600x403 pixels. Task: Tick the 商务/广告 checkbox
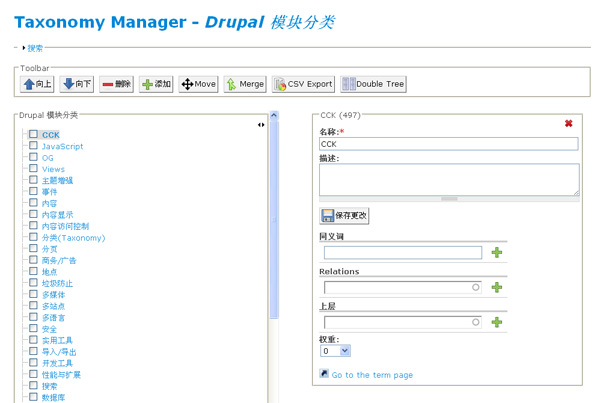click(33, 260)
